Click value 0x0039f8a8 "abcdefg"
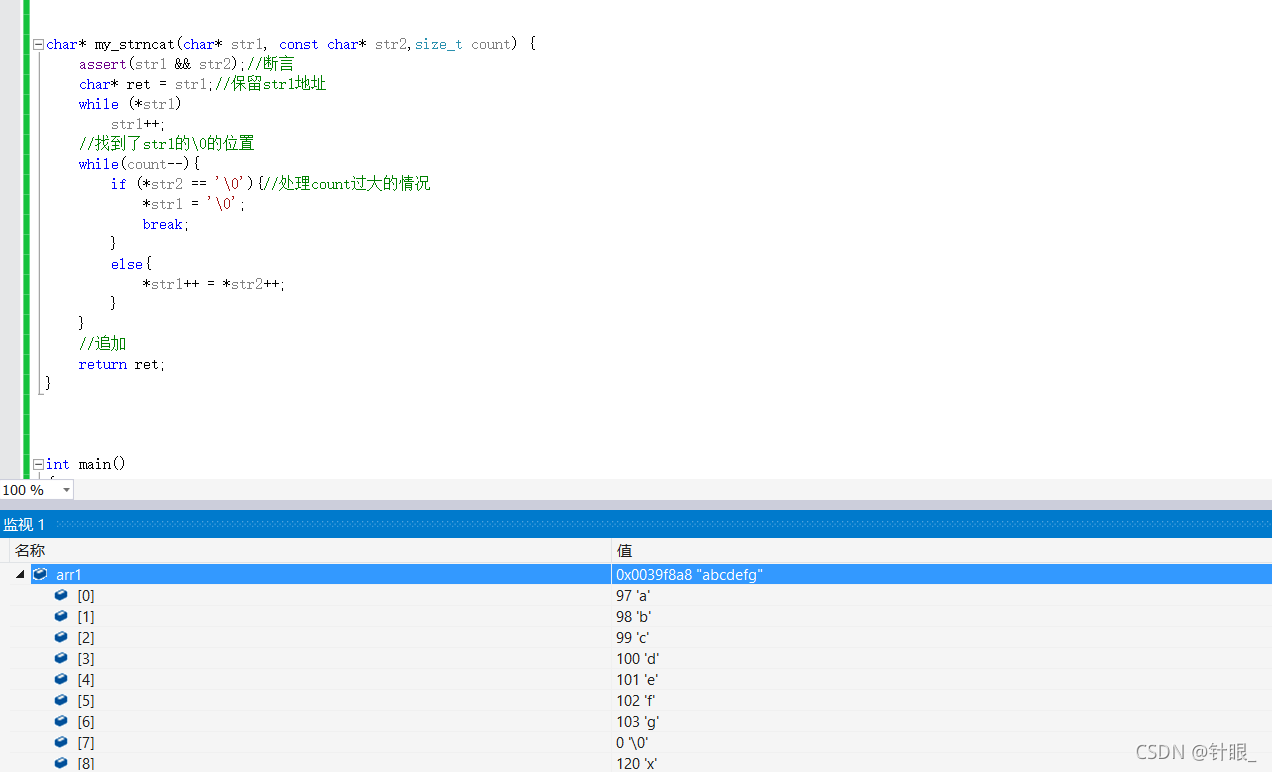The width and height of the screenshot is (1272, 772). click(690, 574)
